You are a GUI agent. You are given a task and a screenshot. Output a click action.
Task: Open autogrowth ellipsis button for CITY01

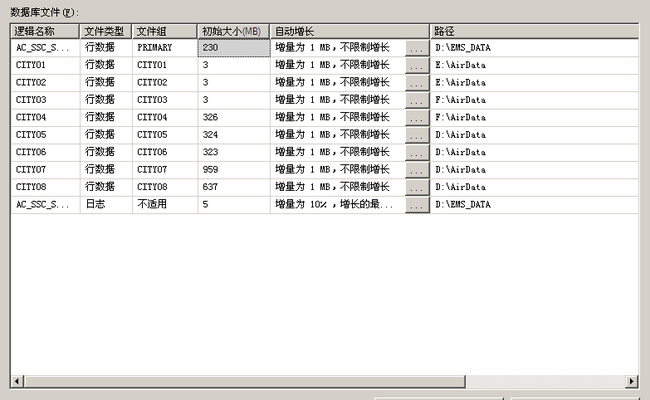pyautogui.click(x=417, y=66)
